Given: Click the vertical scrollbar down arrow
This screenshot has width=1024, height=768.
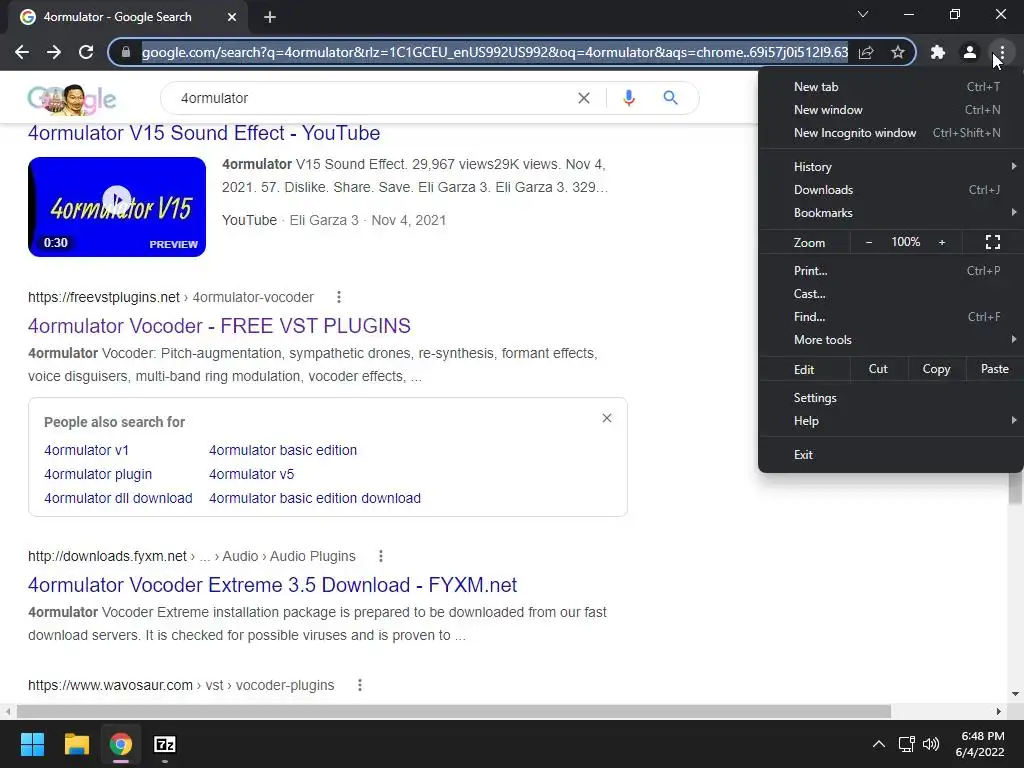Looking at the screenshot, I should (x=1016, y=694).
